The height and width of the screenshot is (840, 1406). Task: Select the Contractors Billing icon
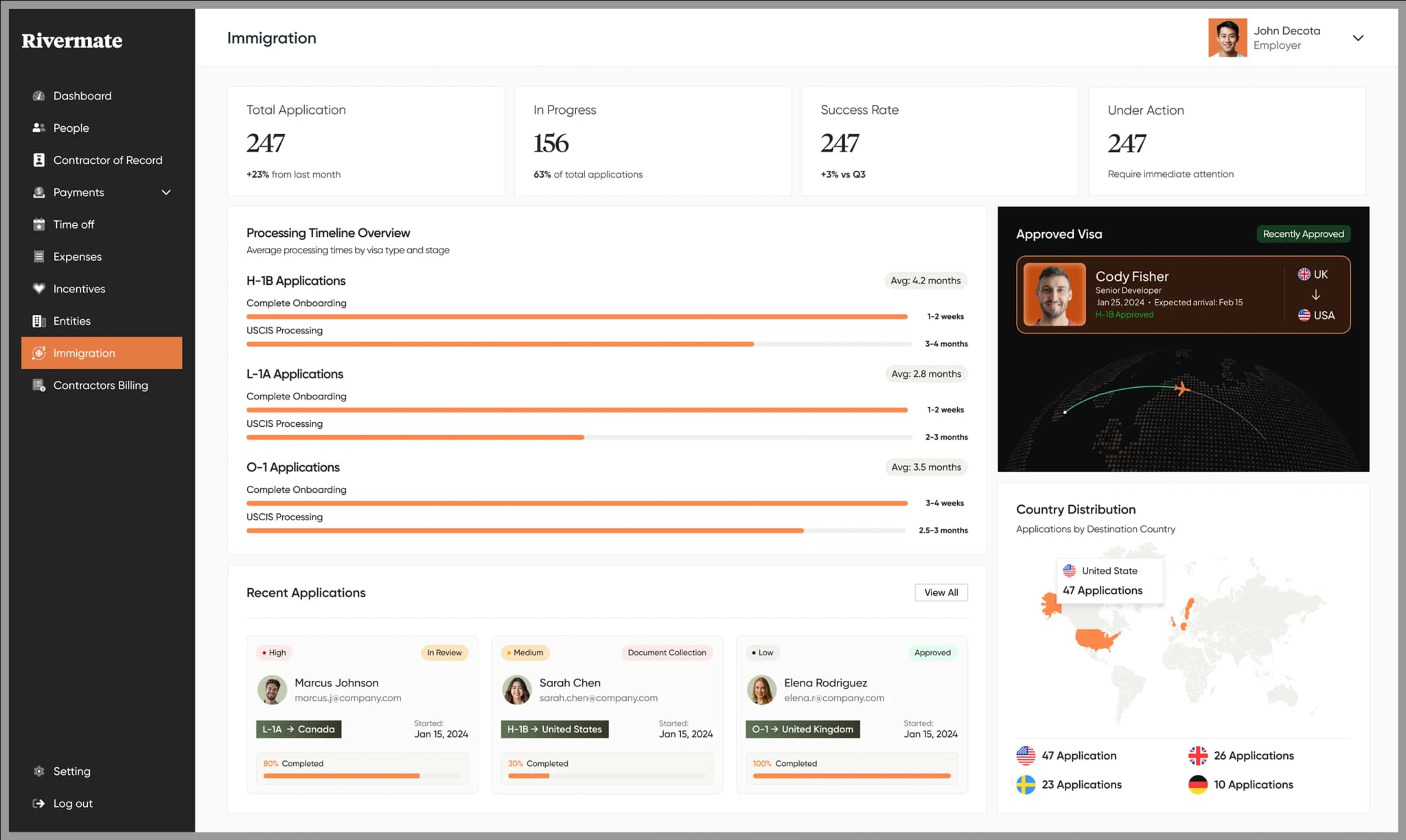[x=39, y=385]
